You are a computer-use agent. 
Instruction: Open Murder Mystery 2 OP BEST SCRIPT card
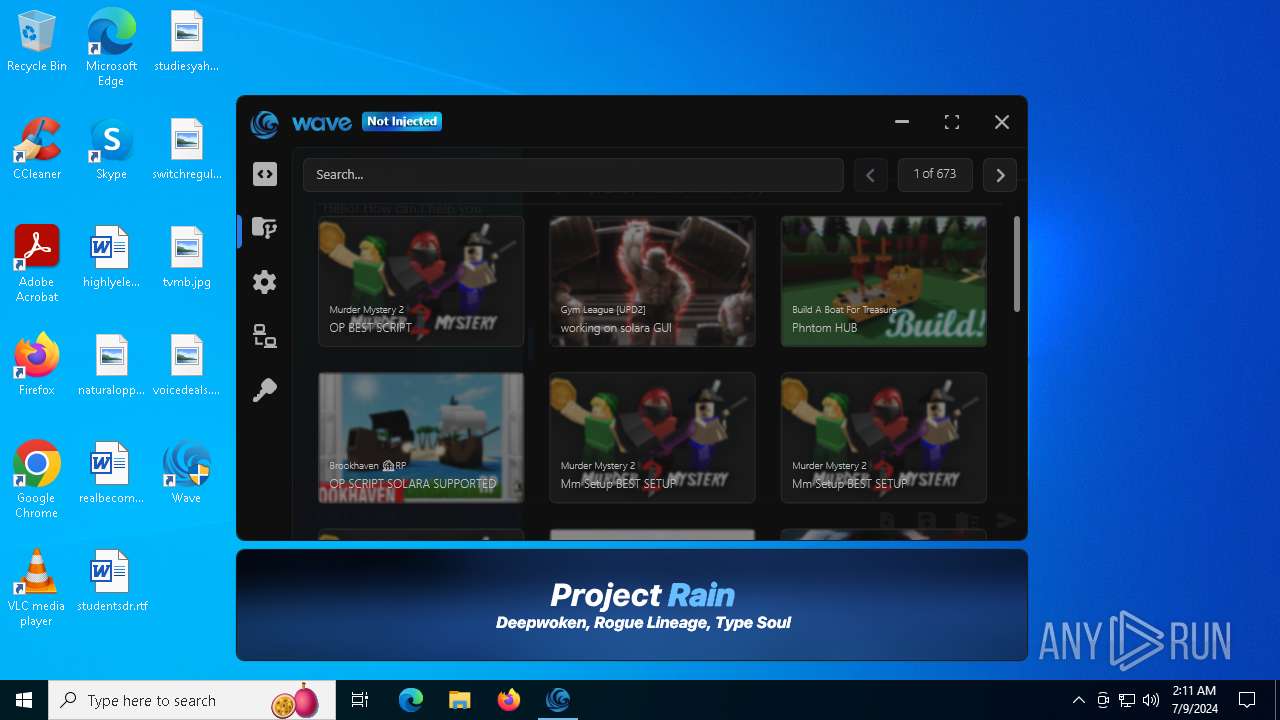click(x=421, y=281)
